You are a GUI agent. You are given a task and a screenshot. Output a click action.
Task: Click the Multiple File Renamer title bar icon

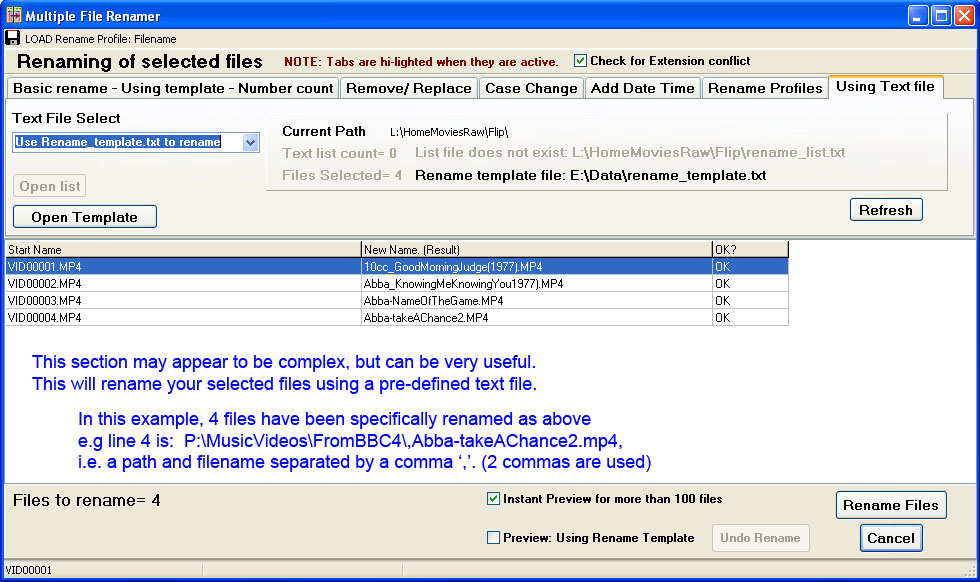point(14,15)
